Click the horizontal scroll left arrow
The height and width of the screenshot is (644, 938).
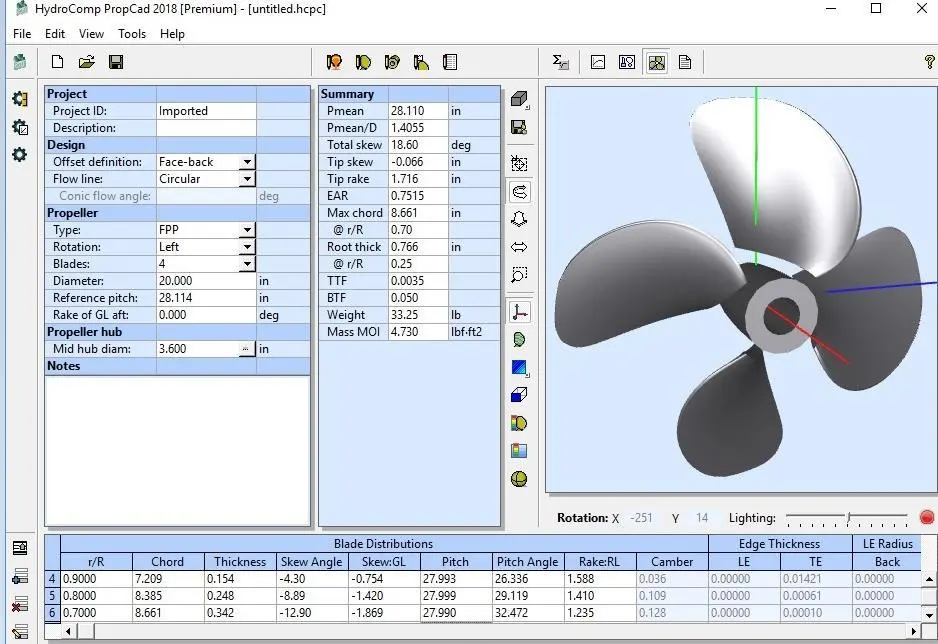tap(69, 631)
